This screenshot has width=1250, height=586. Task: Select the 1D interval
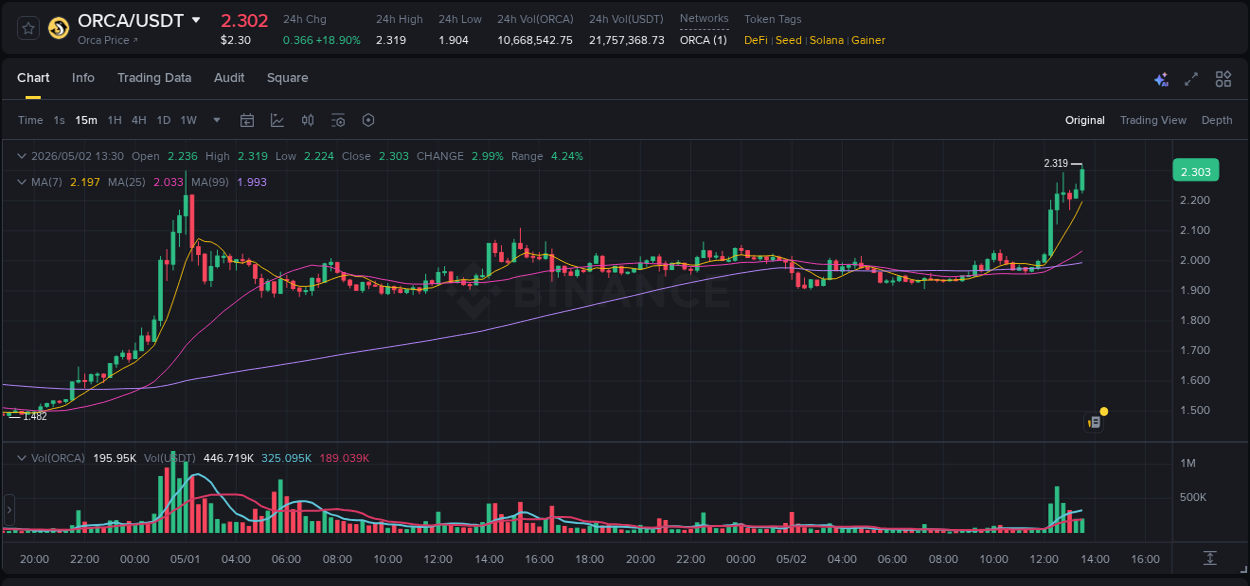pos(163,120)
